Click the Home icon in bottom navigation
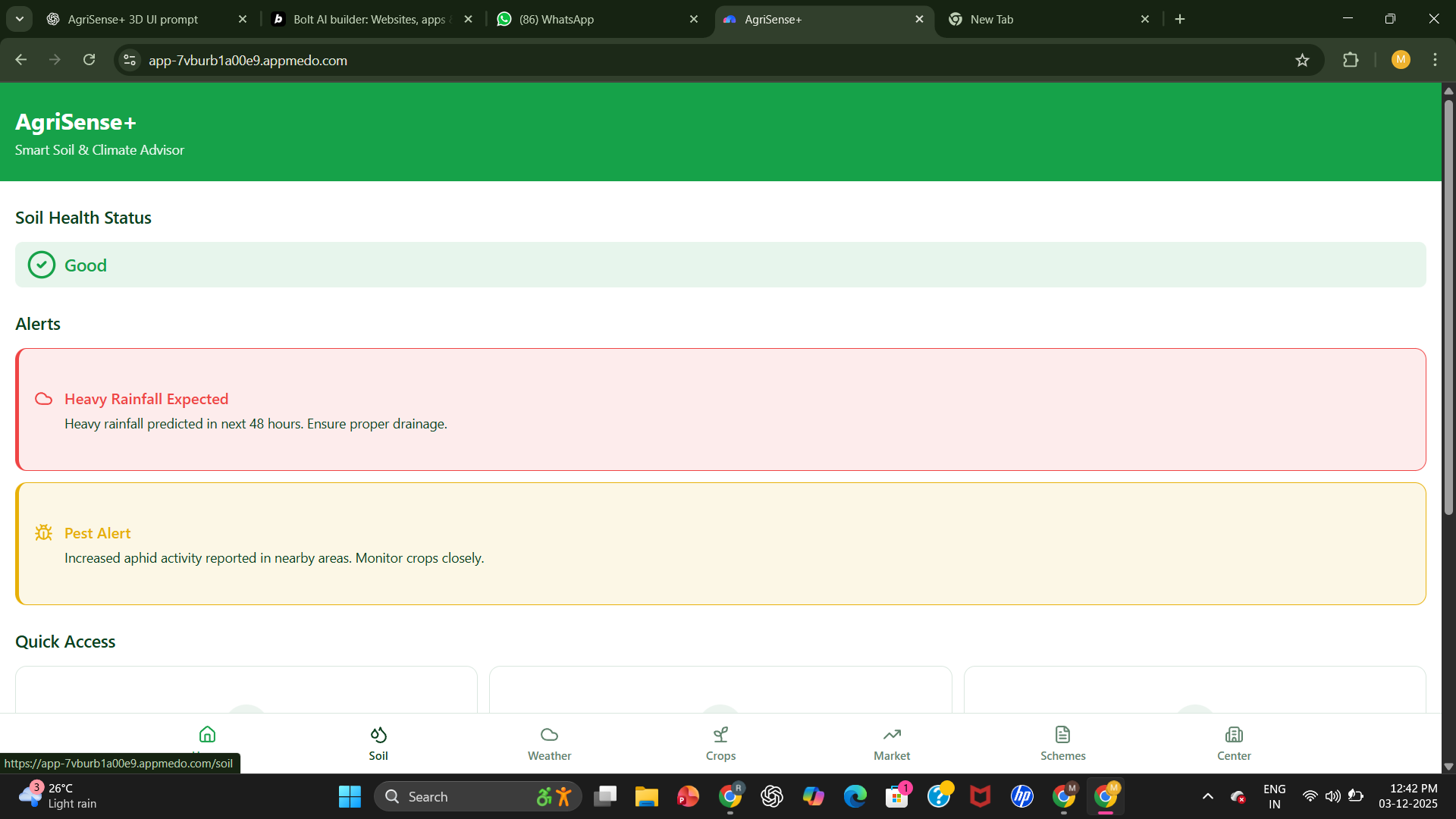Image resolution: width=1456 pixels, height=819 pixels. 207,735
